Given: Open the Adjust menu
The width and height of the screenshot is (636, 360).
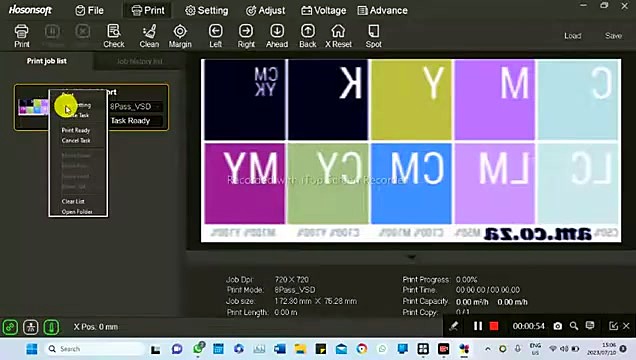Looking at the screenshot, I should coord(266,11).
